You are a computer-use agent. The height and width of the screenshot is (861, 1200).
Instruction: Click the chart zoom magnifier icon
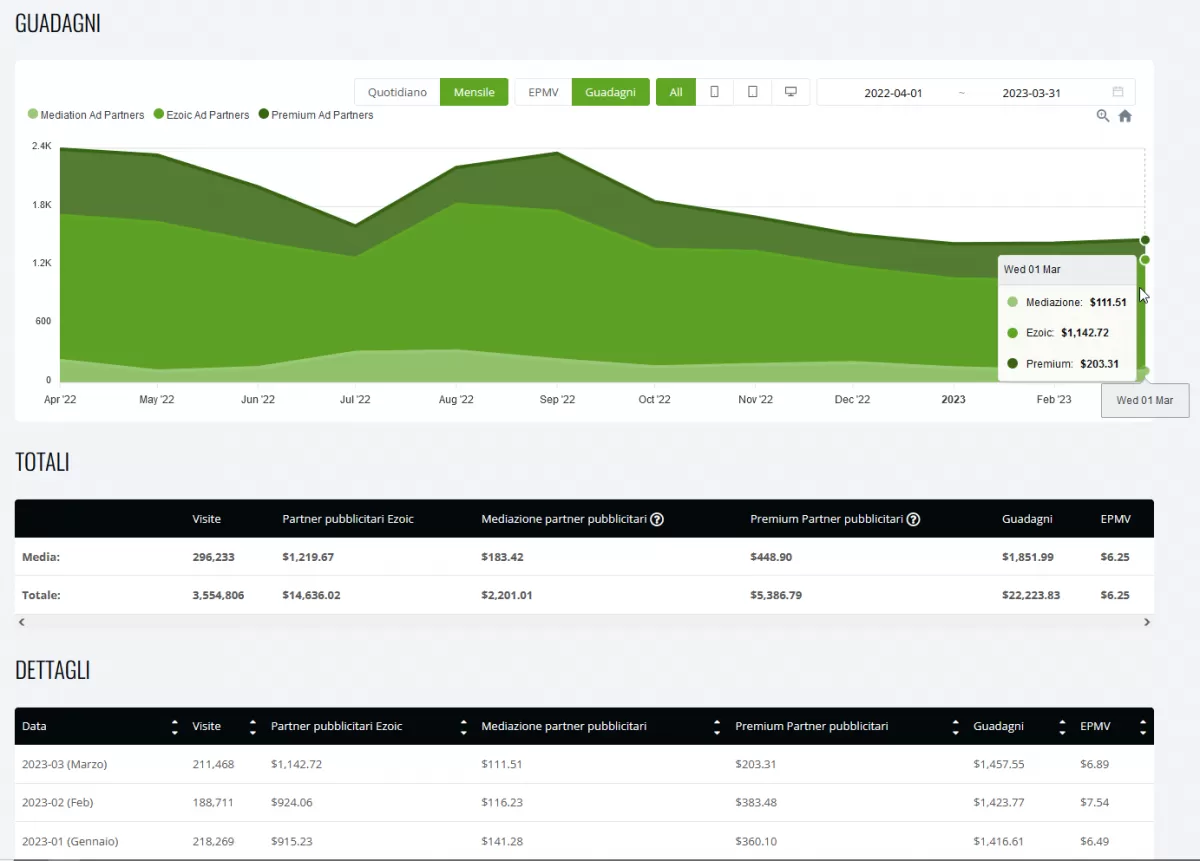pyautogui.click(x=1103, y=116)
